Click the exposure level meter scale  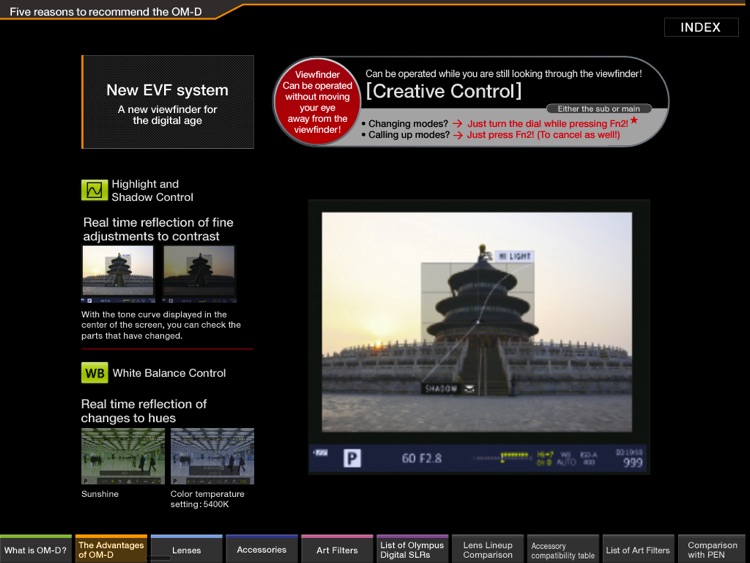coord(501,457)
